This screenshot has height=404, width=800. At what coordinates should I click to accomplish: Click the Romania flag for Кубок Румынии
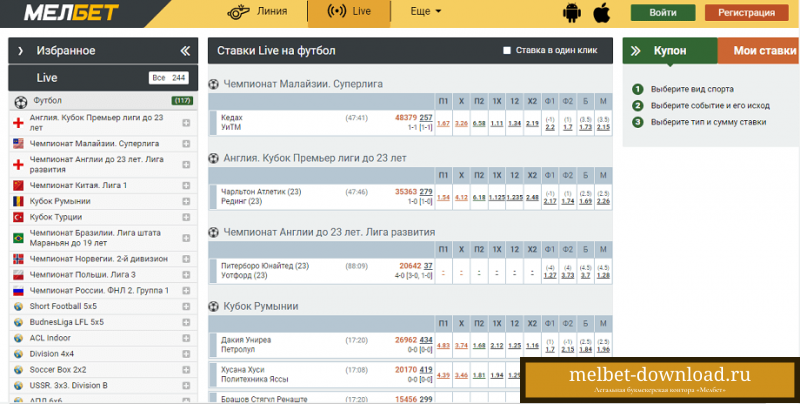[18, 201]
